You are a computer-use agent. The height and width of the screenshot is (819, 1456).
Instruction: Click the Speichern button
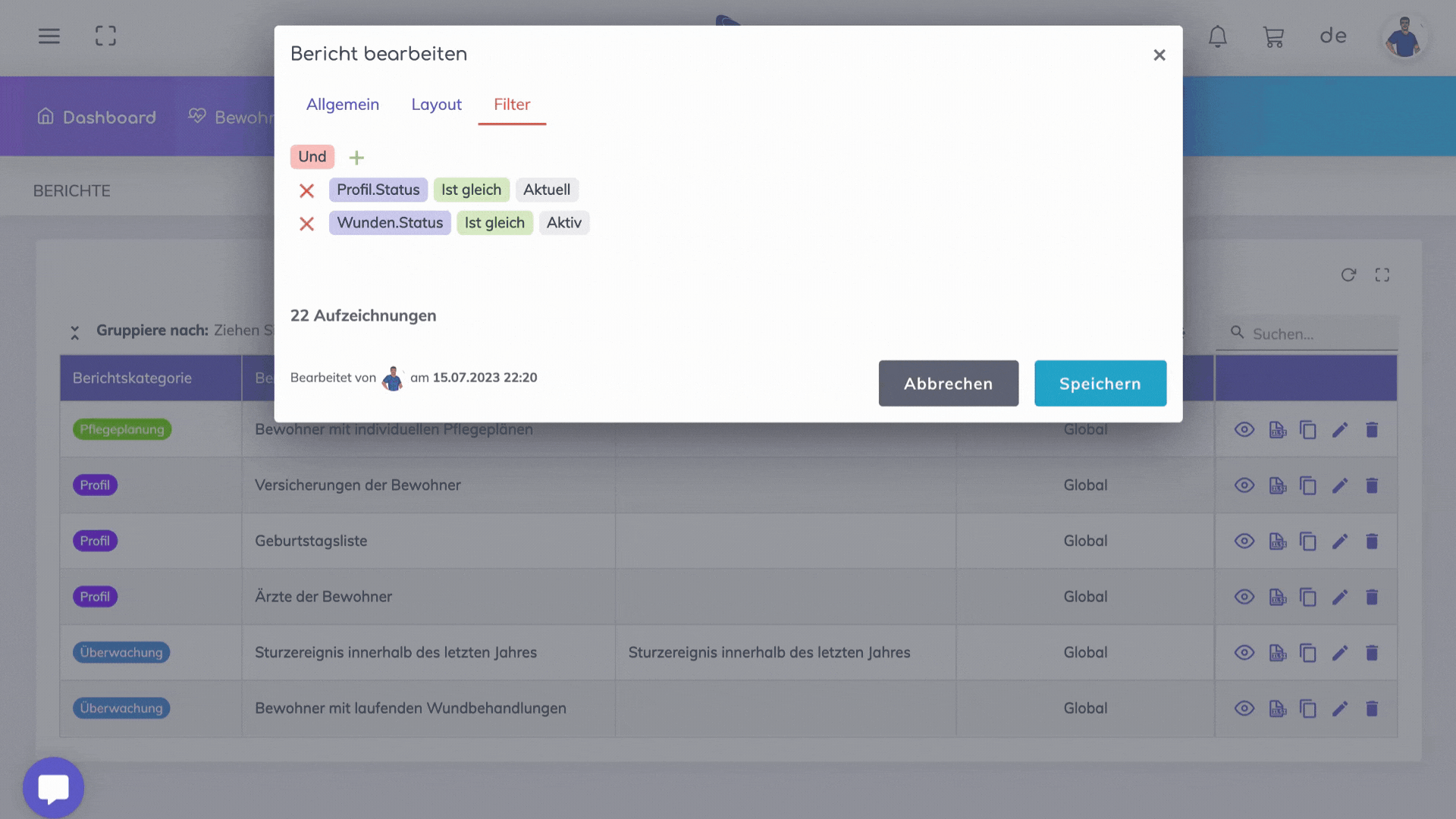tap(1100, 384)
